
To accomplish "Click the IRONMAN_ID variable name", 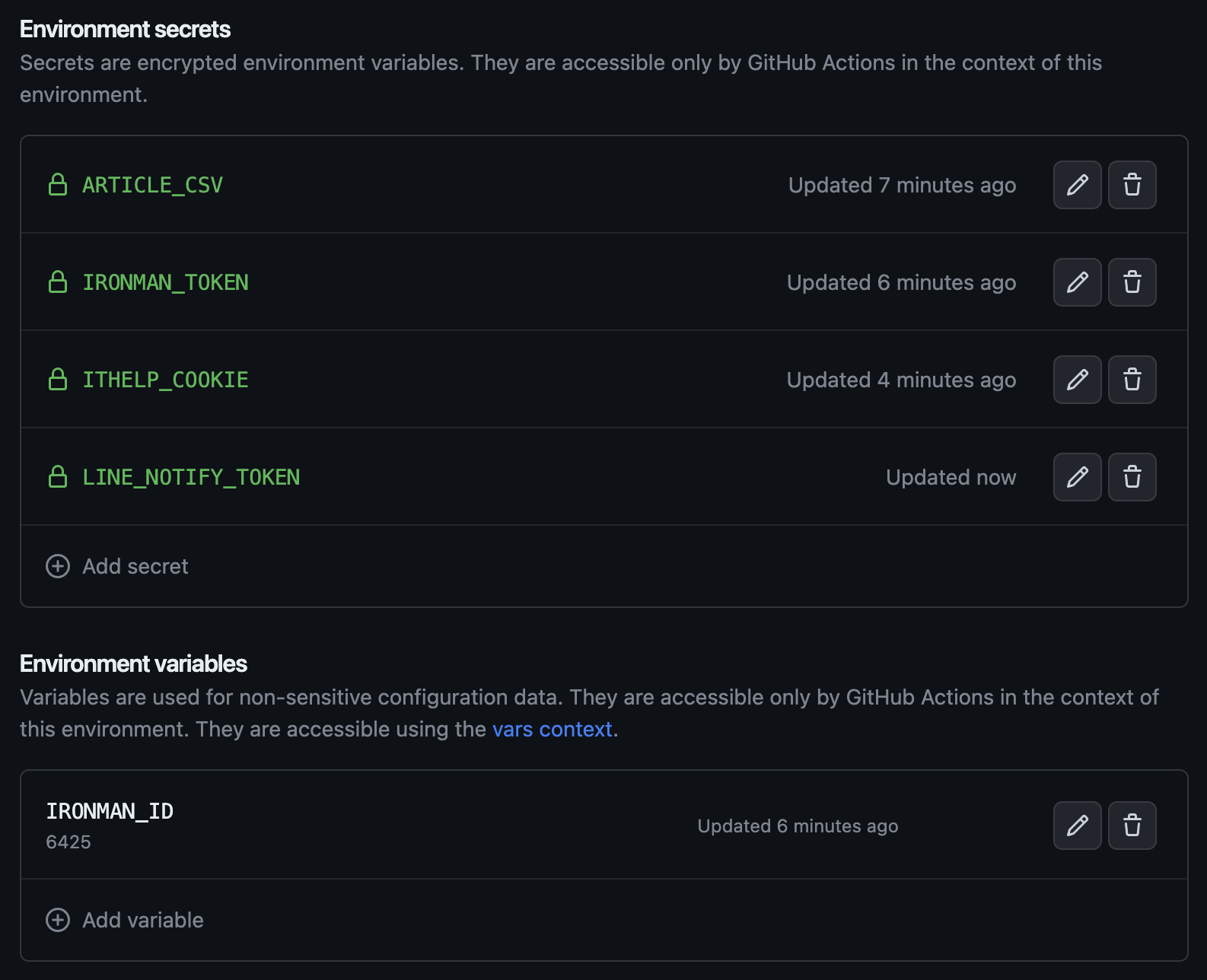I will [110, 811].
